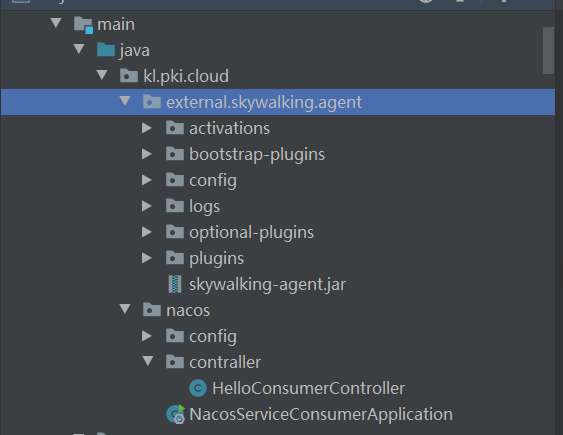Select the config folder under external.skywalking.agent

[213, 181]
